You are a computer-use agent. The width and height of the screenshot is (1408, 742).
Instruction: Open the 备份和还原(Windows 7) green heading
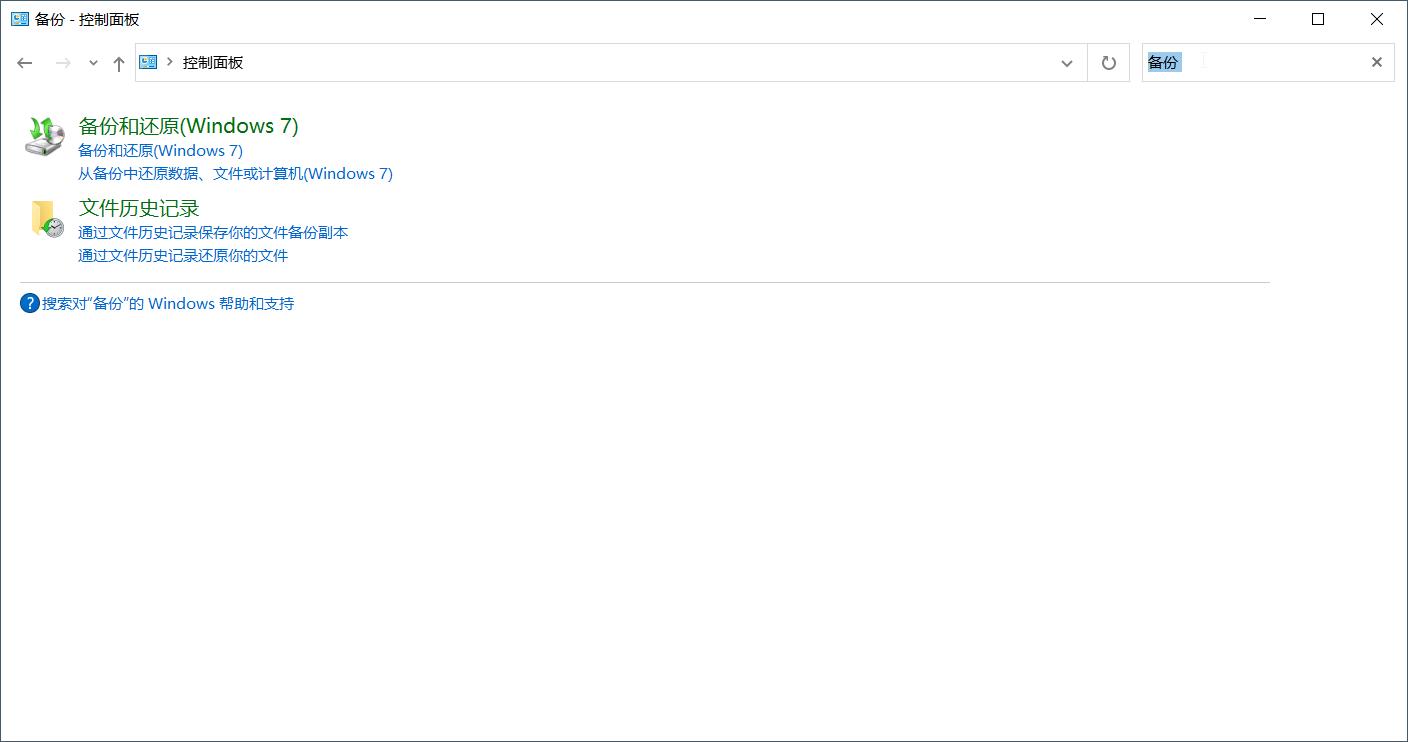pos(188,126)
